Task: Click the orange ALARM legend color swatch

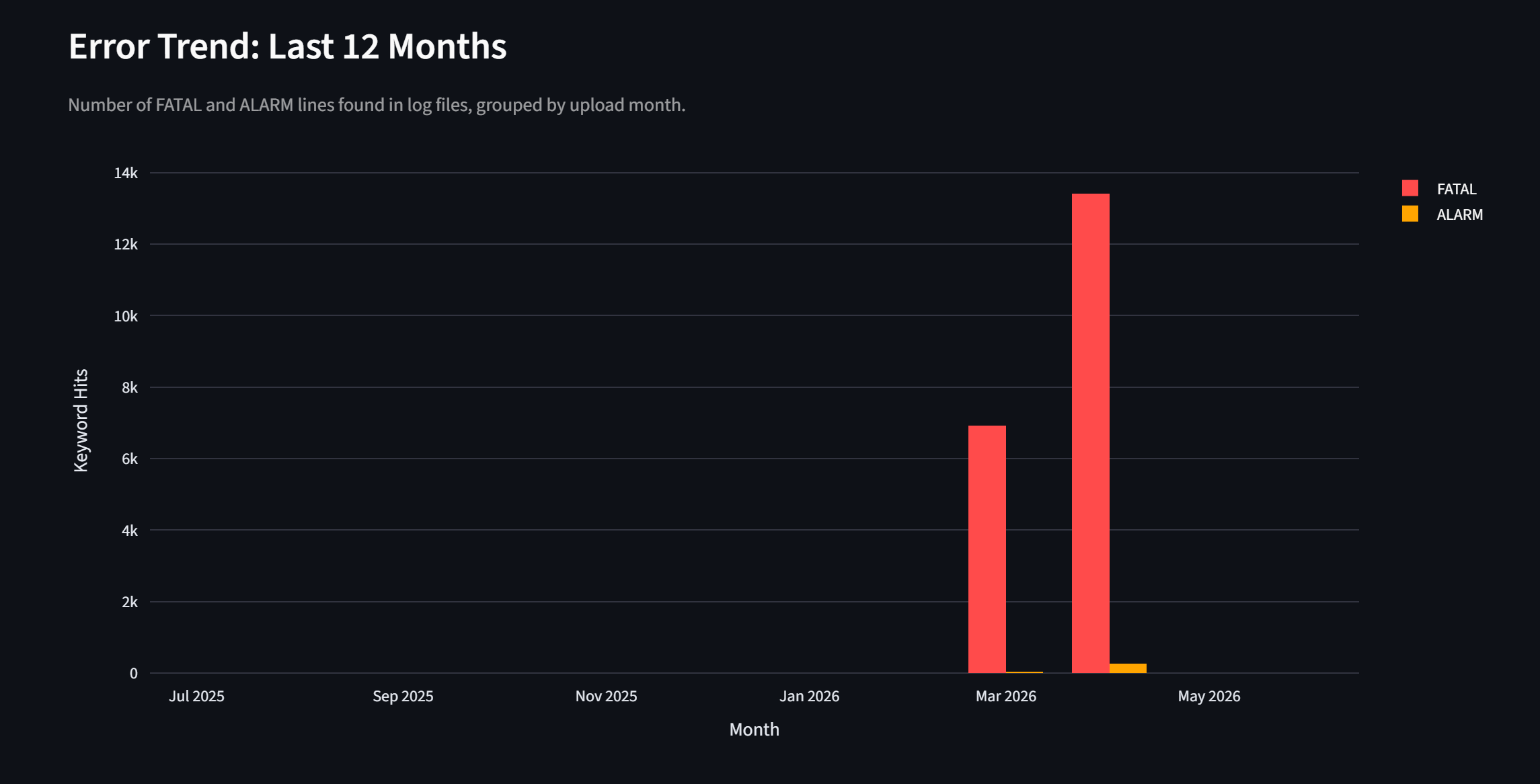Action: [1410, 214]
